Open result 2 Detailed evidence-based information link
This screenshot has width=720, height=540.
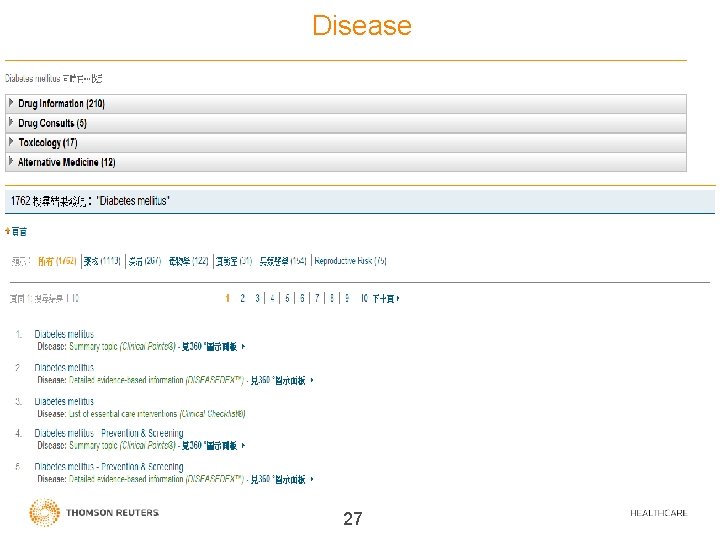pos(156,380)
